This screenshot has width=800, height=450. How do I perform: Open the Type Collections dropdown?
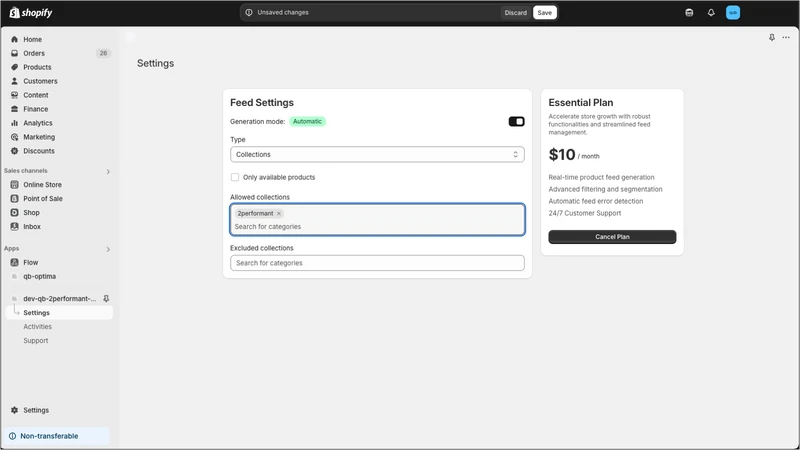(x=377, y=154)
